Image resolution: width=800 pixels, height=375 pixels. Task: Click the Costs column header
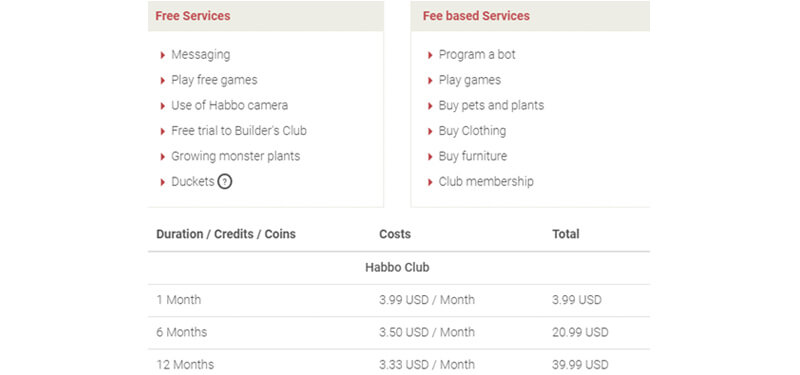(x=395, y=234)
